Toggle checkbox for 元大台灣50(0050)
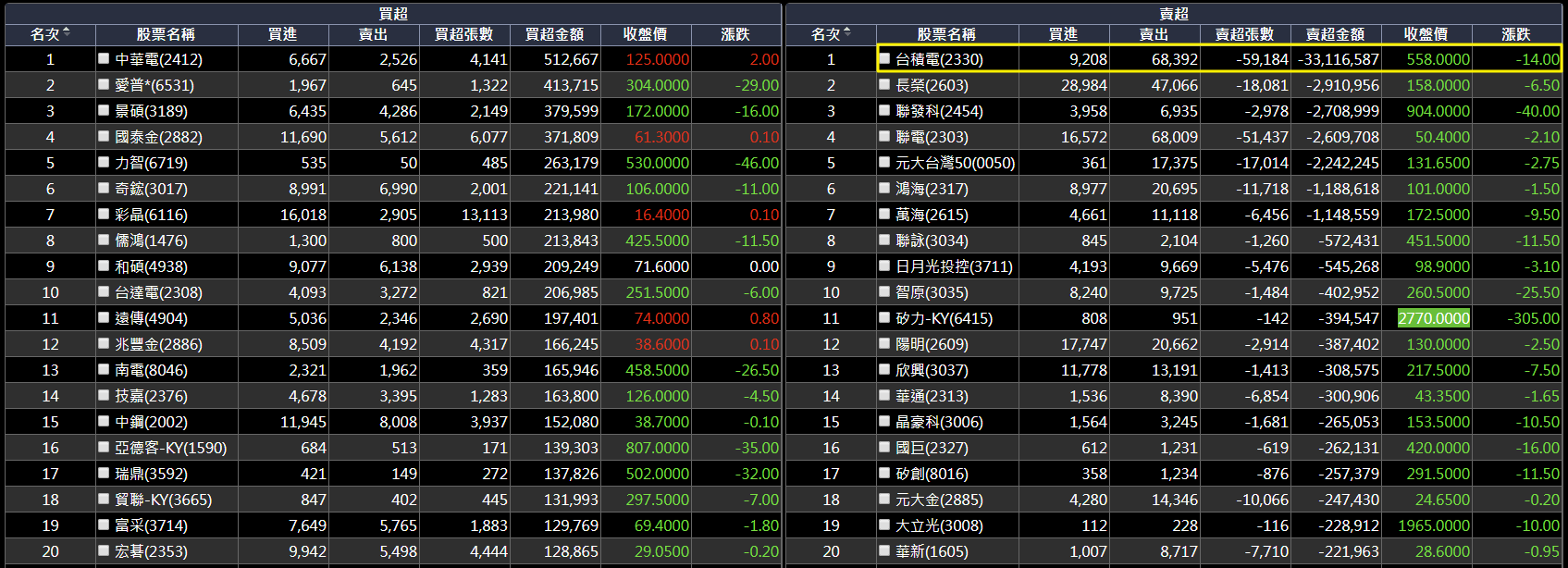Image resolution: width=1568 pixels, height=568 pixels. click(x=884, y=162)
